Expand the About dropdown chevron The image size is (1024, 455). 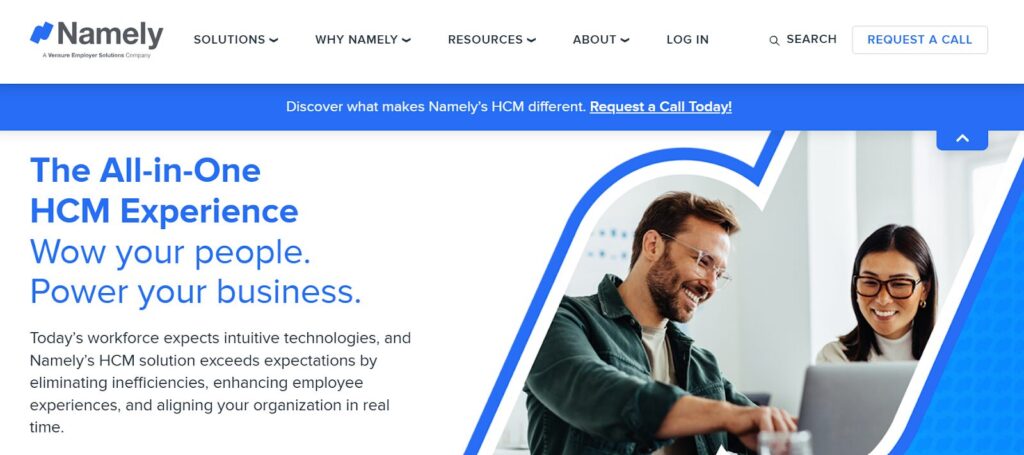pyautogui.click(x=624, y=40)
